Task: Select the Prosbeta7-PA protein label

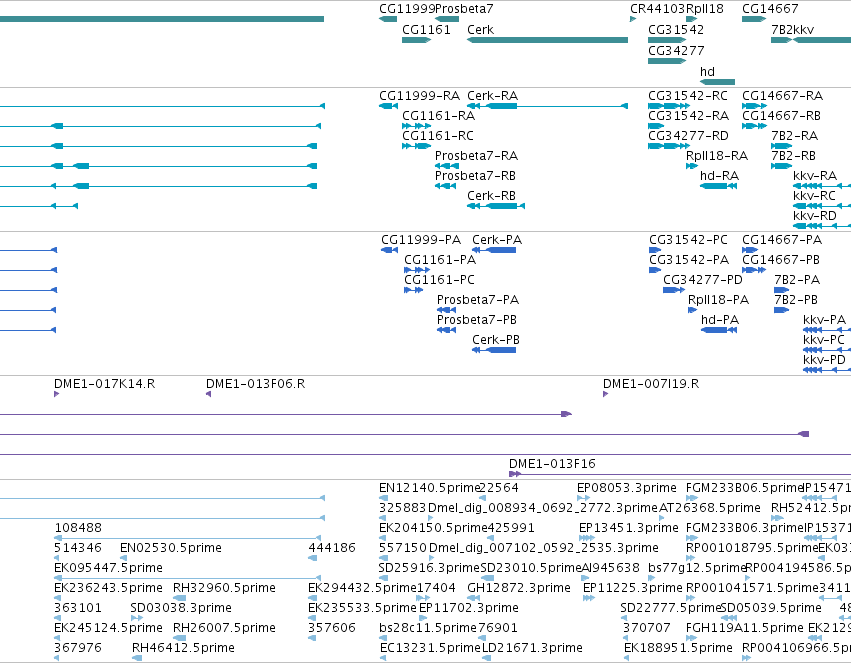Action: point(478,301)
